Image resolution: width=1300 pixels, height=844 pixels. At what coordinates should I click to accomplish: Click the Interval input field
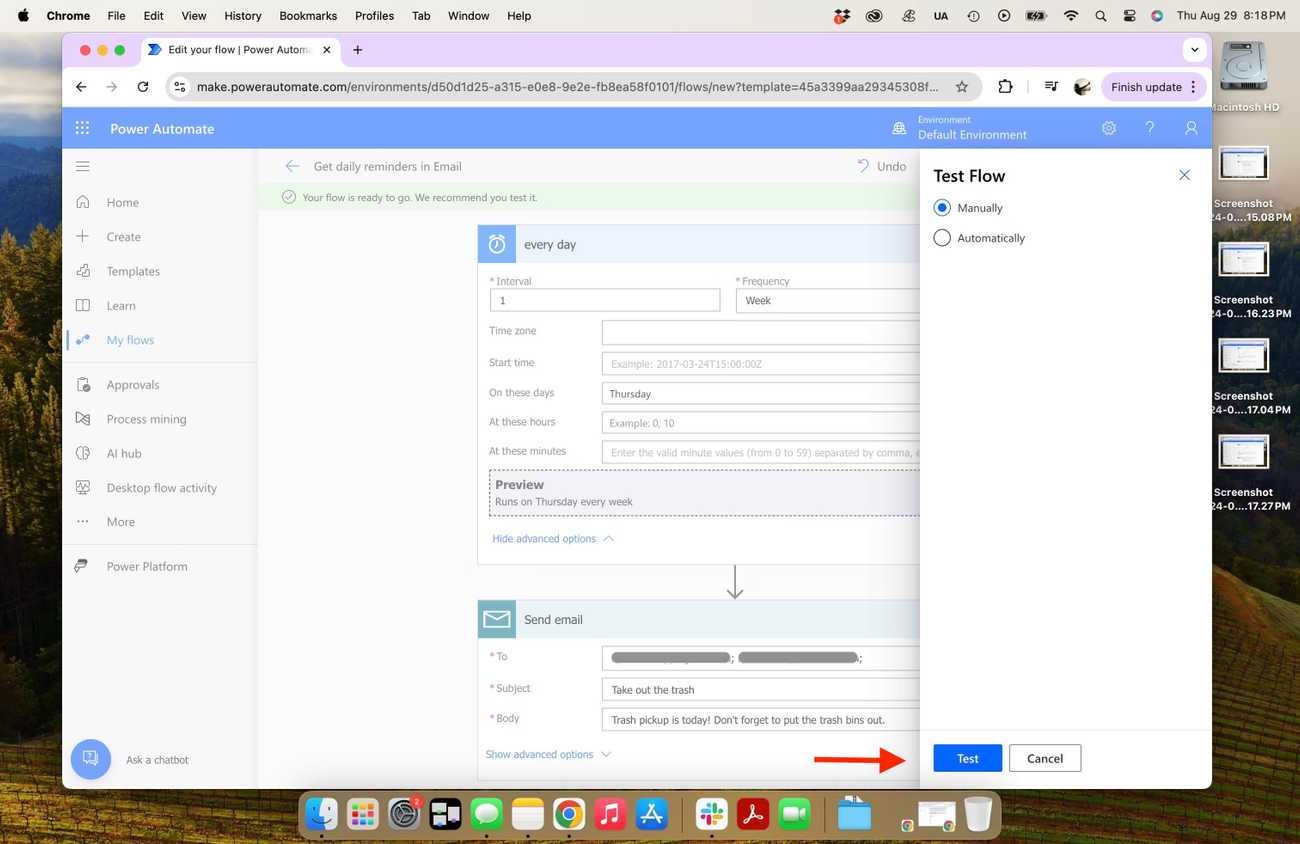tap(605, 300)
